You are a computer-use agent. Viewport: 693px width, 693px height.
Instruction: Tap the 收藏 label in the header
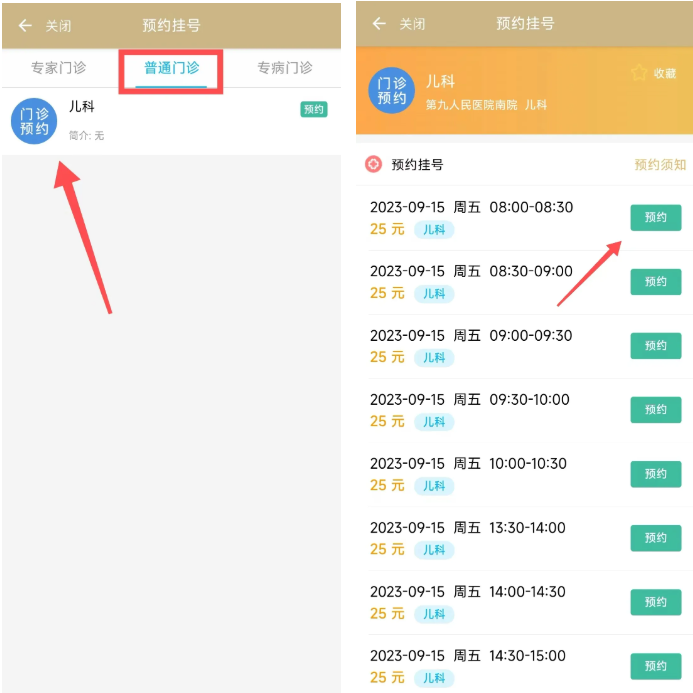[x=665, y=73]
